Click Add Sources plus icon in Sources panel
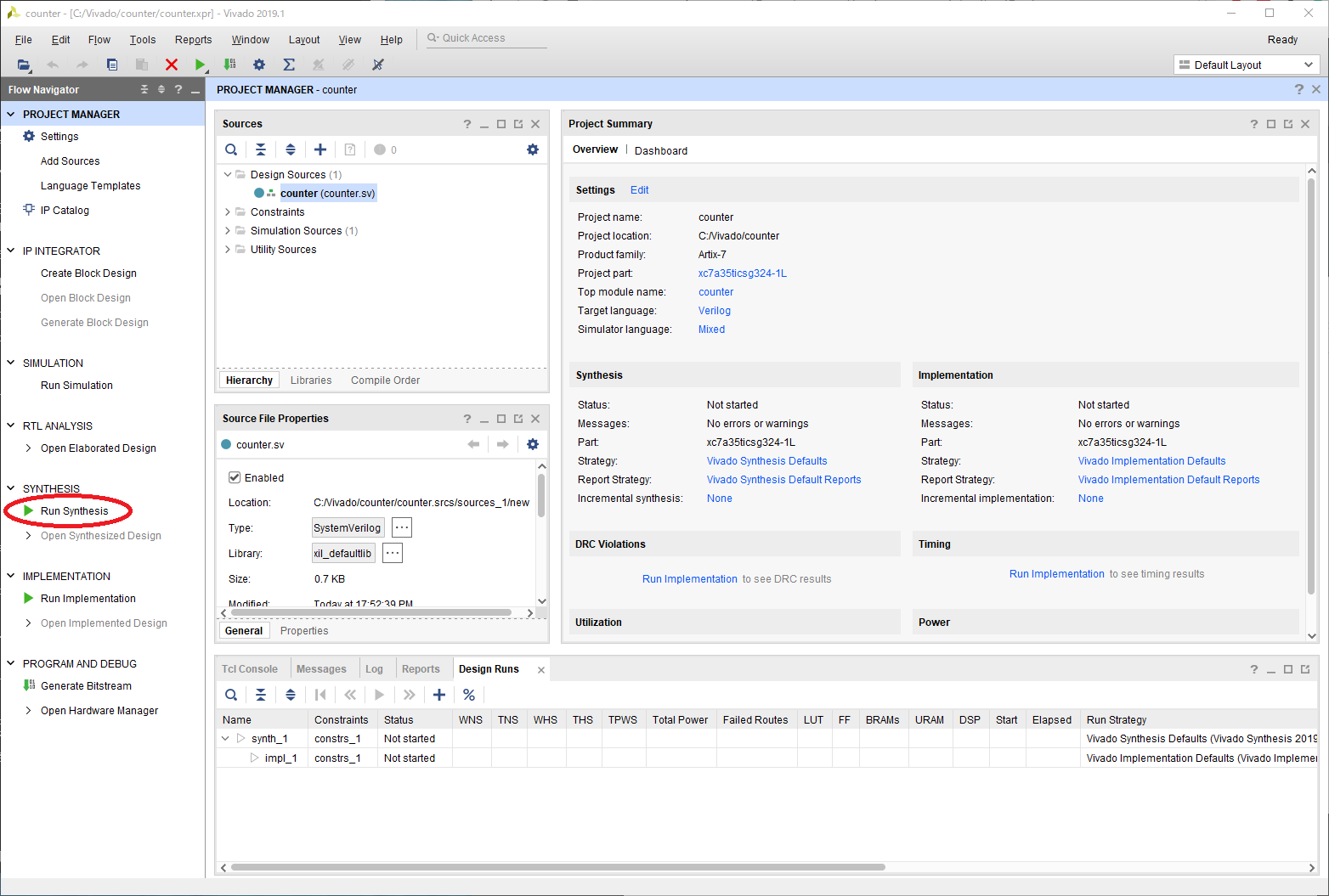The height and width of the screenshot is (896, 1329). (x=320, y=149)
